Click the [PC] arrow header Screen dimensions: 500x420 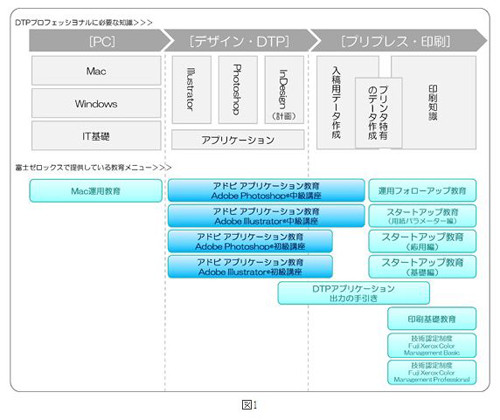click(100, 40)
